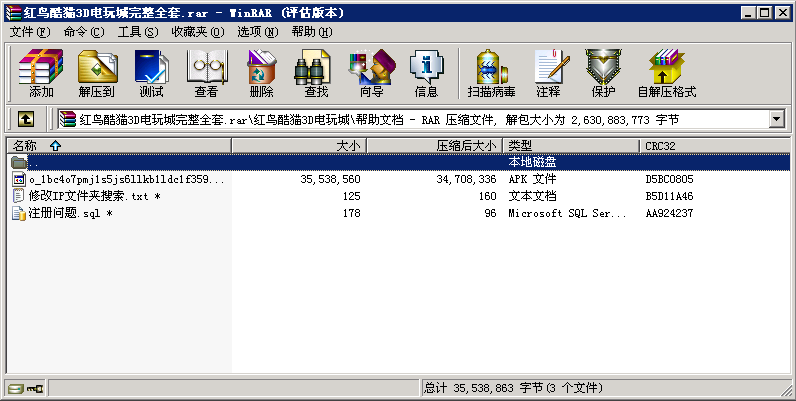The height and width of the screenshot is (401, 796).
Task: Click the 注释 (Comment) toolbar icon
Action: point(548,73)
